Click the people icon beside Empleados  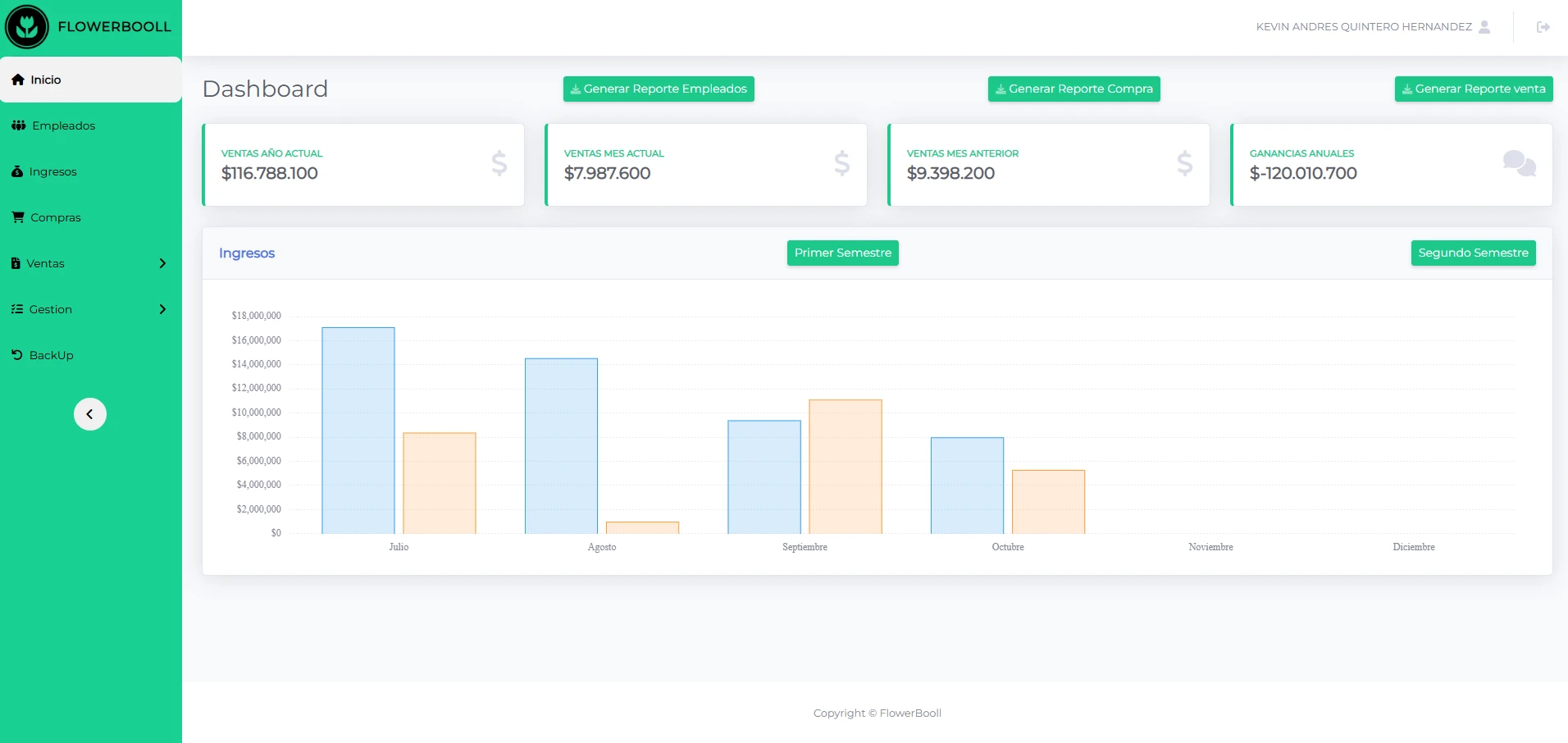point(19,125)
